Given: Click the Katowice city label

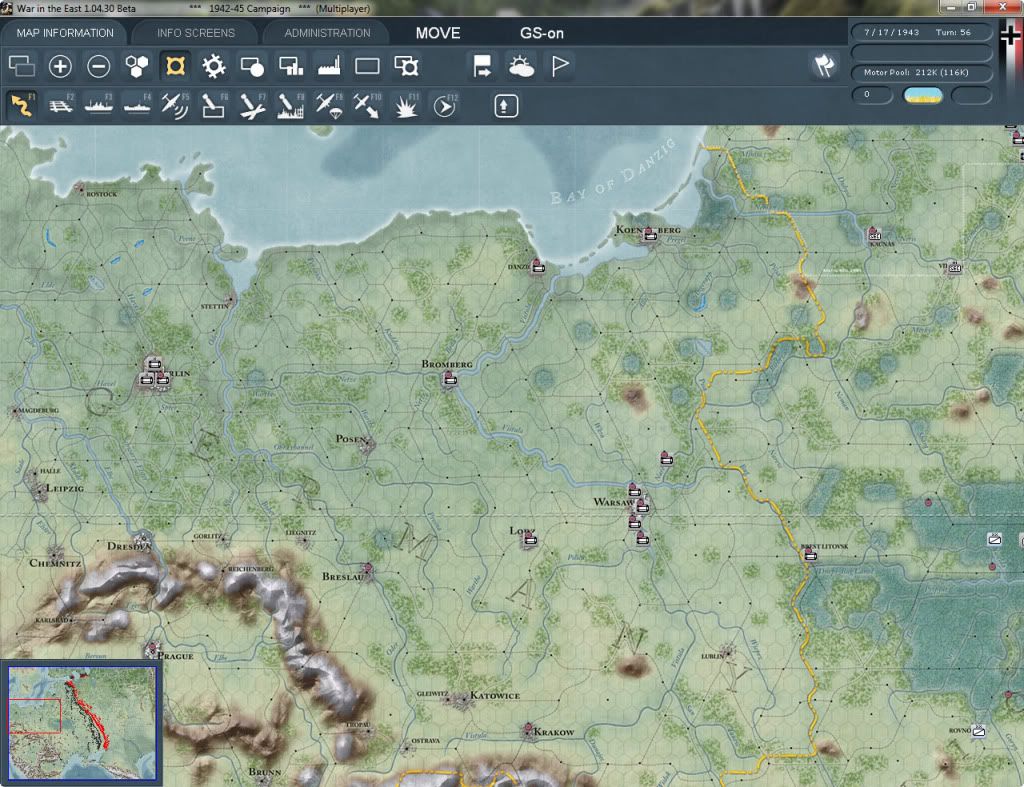Looking at the screenshot, I should tap(495, 696).
